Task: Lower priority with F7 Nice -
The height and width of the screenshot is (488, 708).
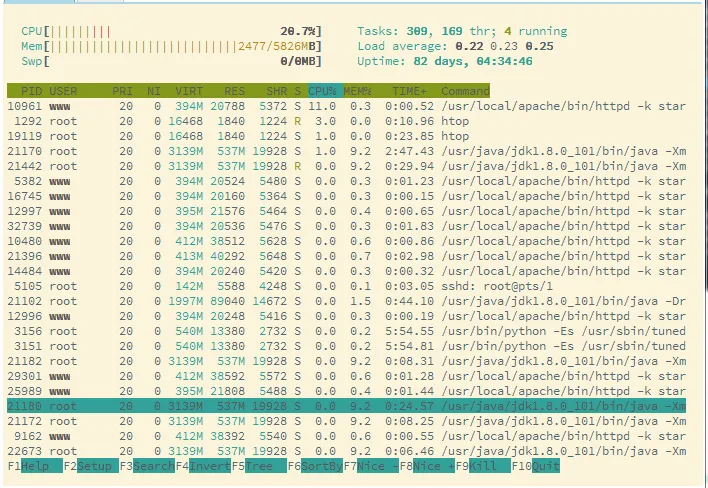Action: (371, 466)
